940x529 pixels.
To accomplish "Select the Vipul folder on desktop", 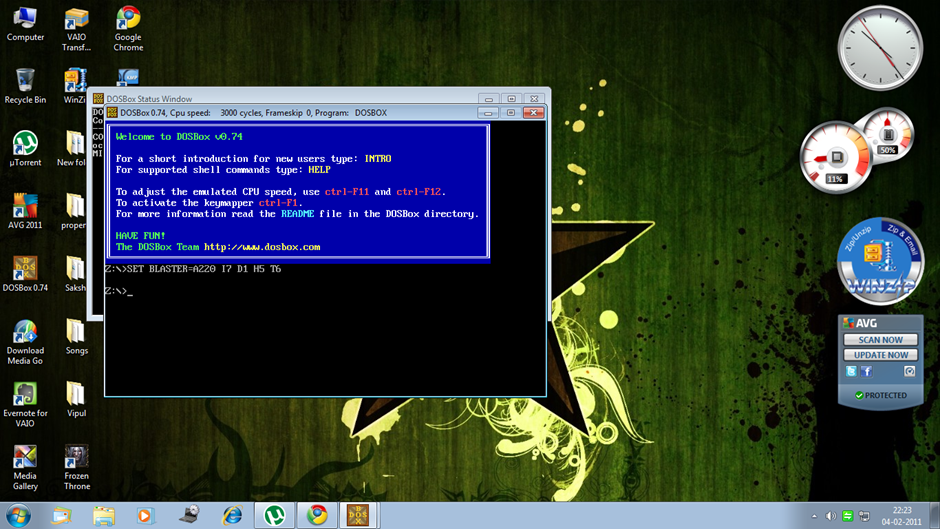I will [76, 399].
